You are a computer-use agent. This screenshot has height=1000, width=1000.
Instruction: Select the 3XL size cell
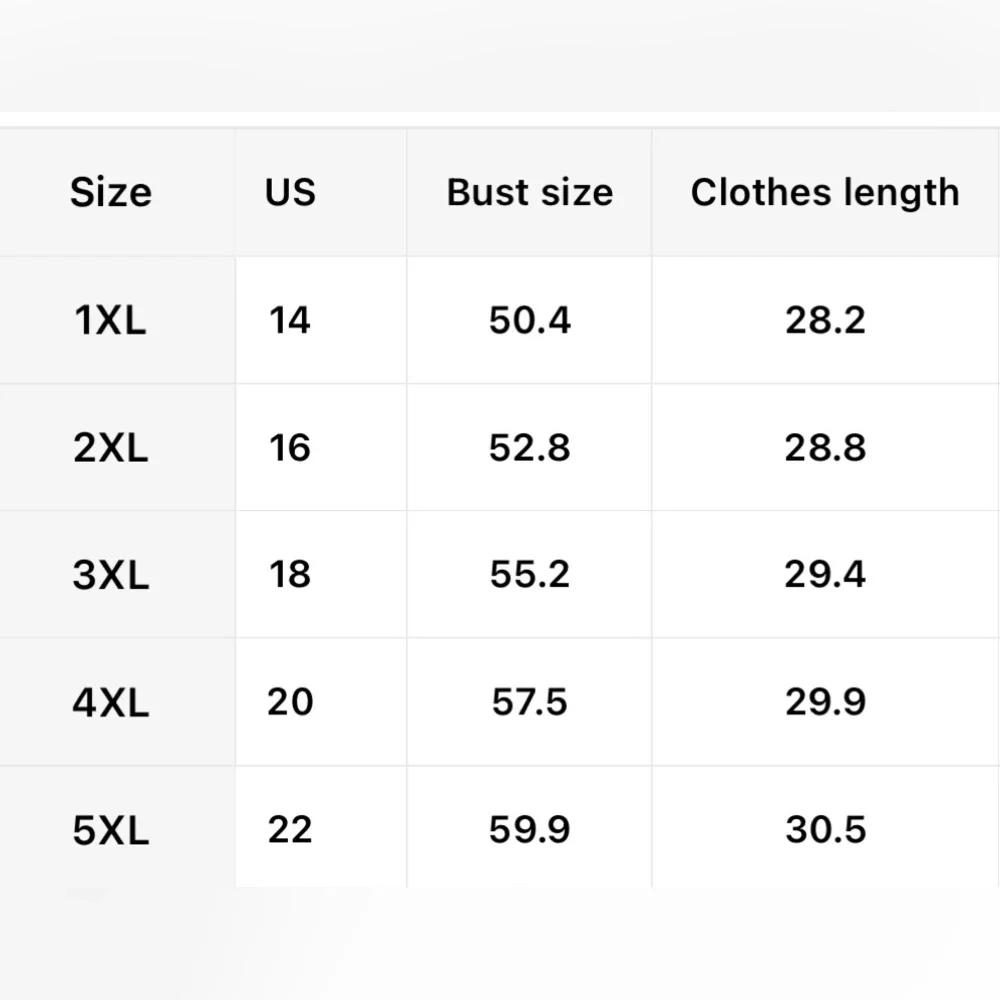111,575
